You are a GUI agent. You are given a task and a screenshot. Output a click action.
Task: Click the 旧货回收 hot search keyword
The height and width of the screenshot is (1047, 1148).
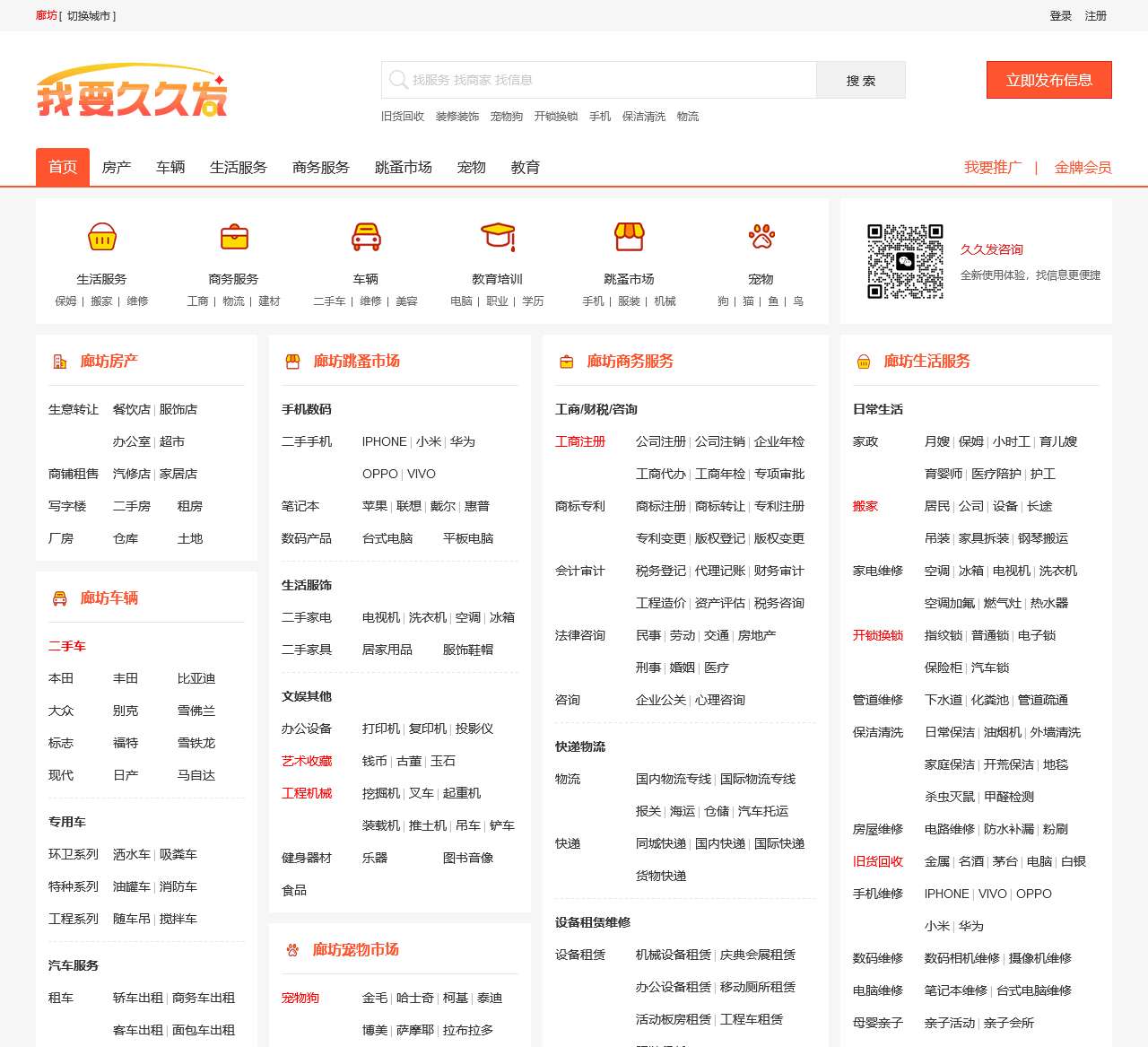coord(403,117)
